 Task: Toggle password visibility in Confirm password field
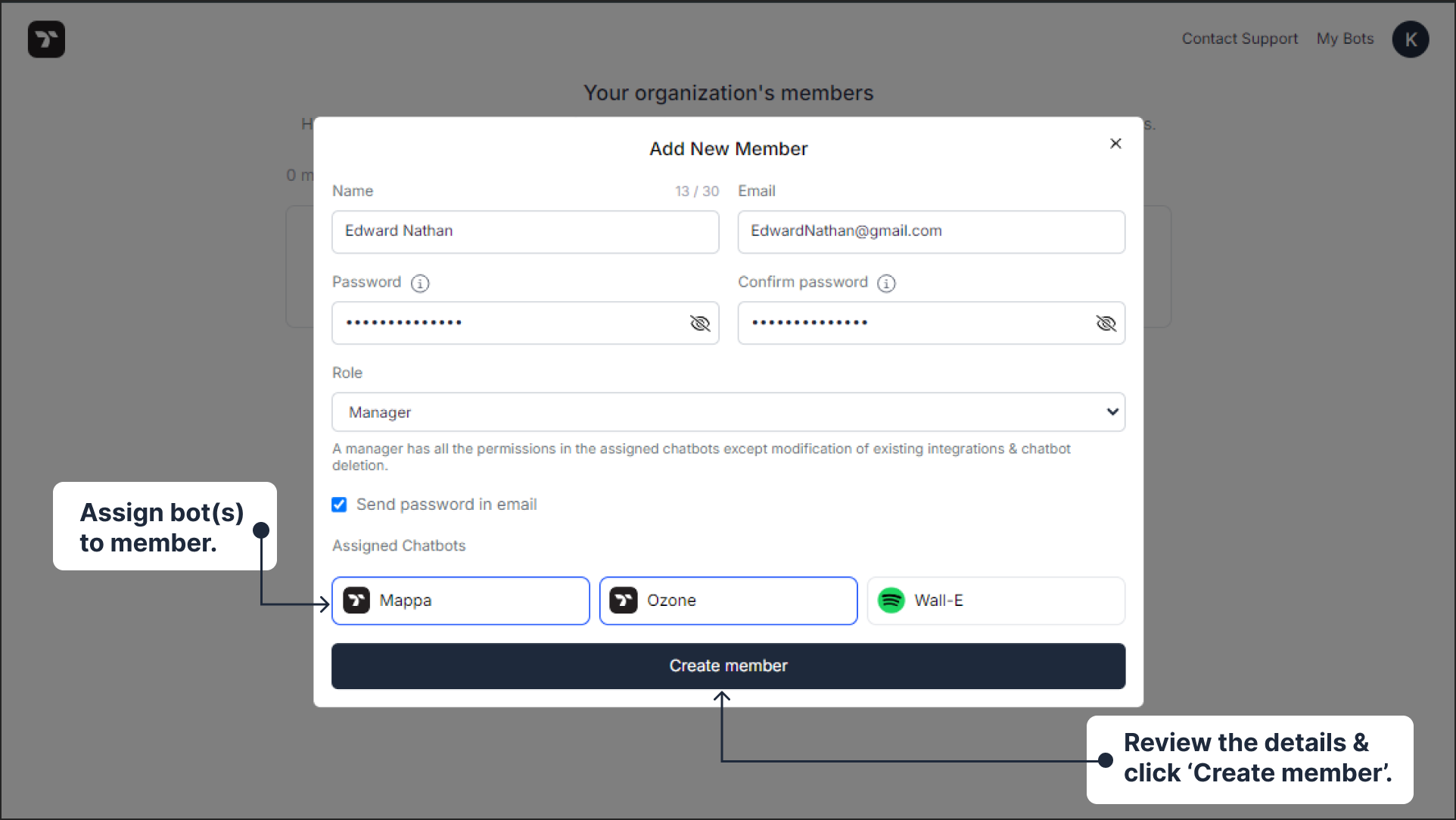(1106, 323)
